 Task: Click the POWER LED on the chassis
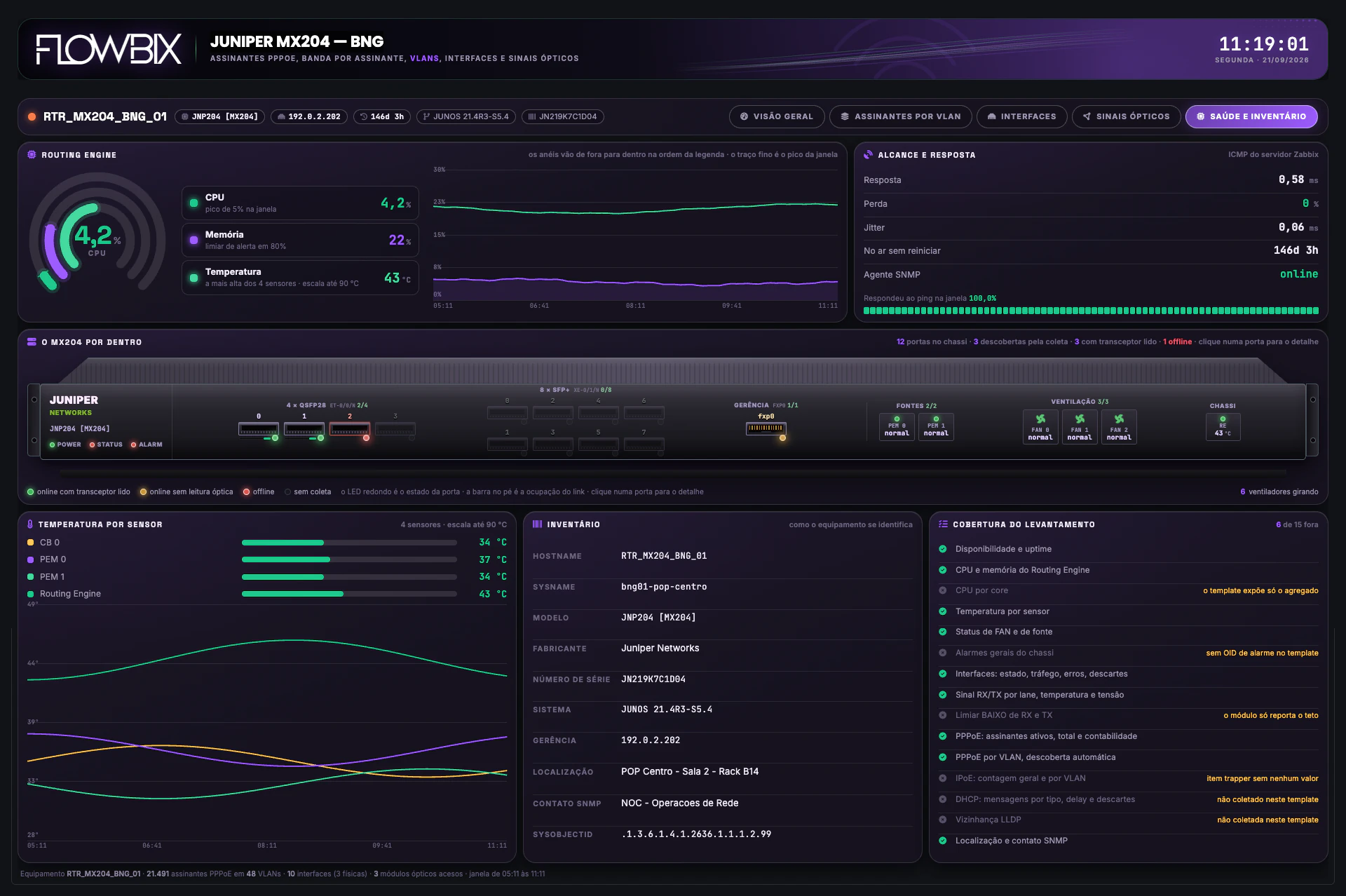(52, 444)
